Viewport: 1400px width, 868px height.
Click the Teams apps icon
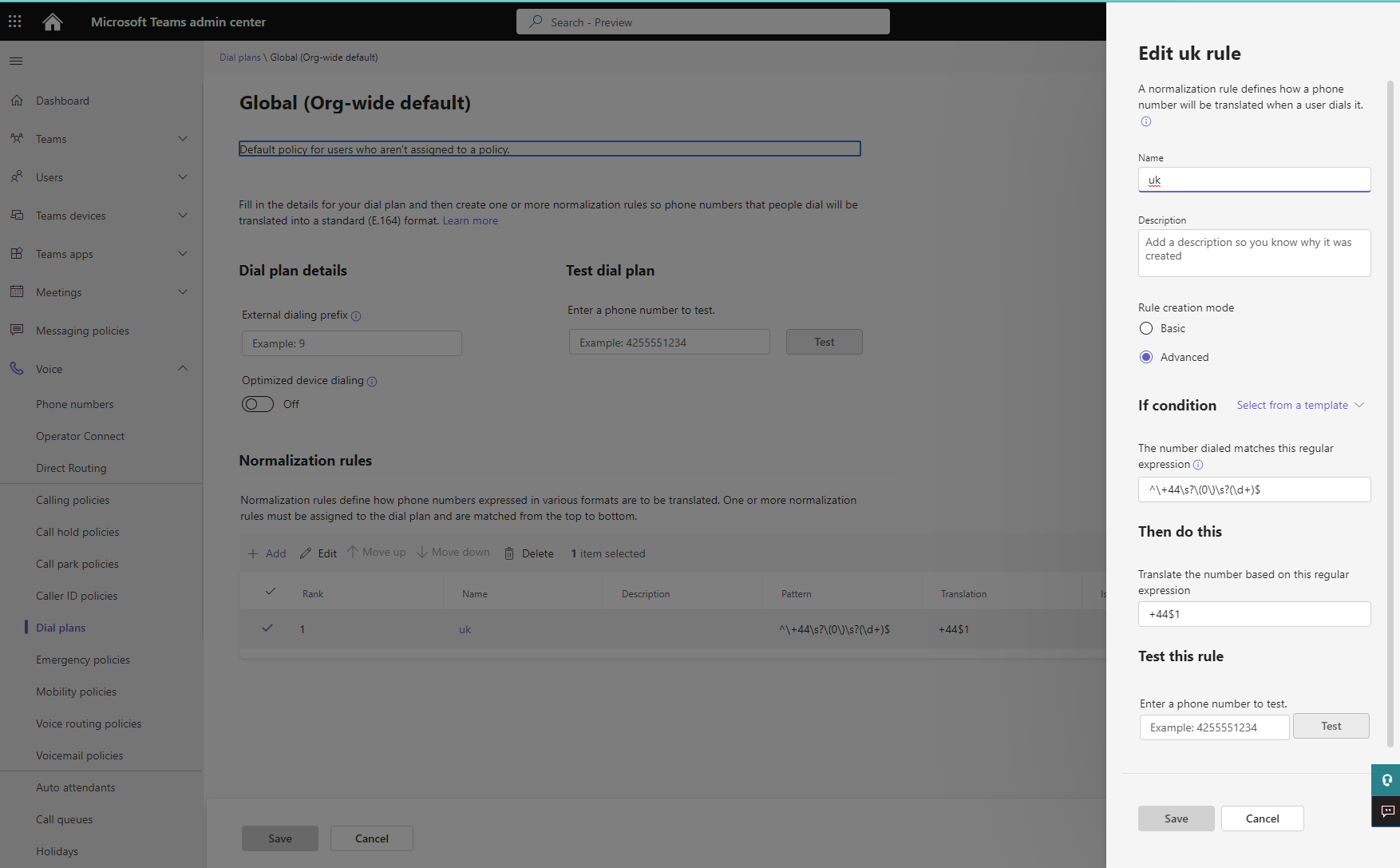click(17, 254)
